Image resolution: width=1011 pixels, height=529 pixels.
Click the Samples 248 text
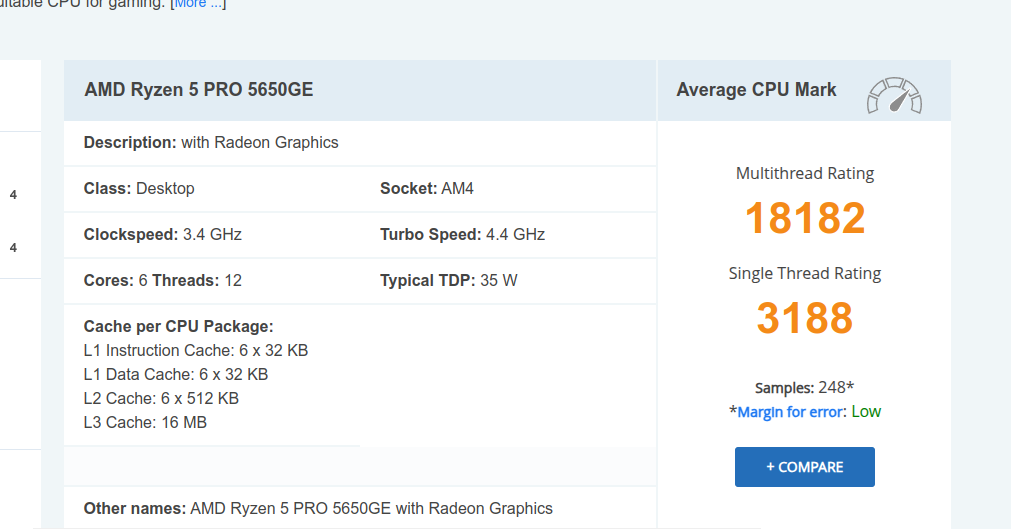pos(804,387)
